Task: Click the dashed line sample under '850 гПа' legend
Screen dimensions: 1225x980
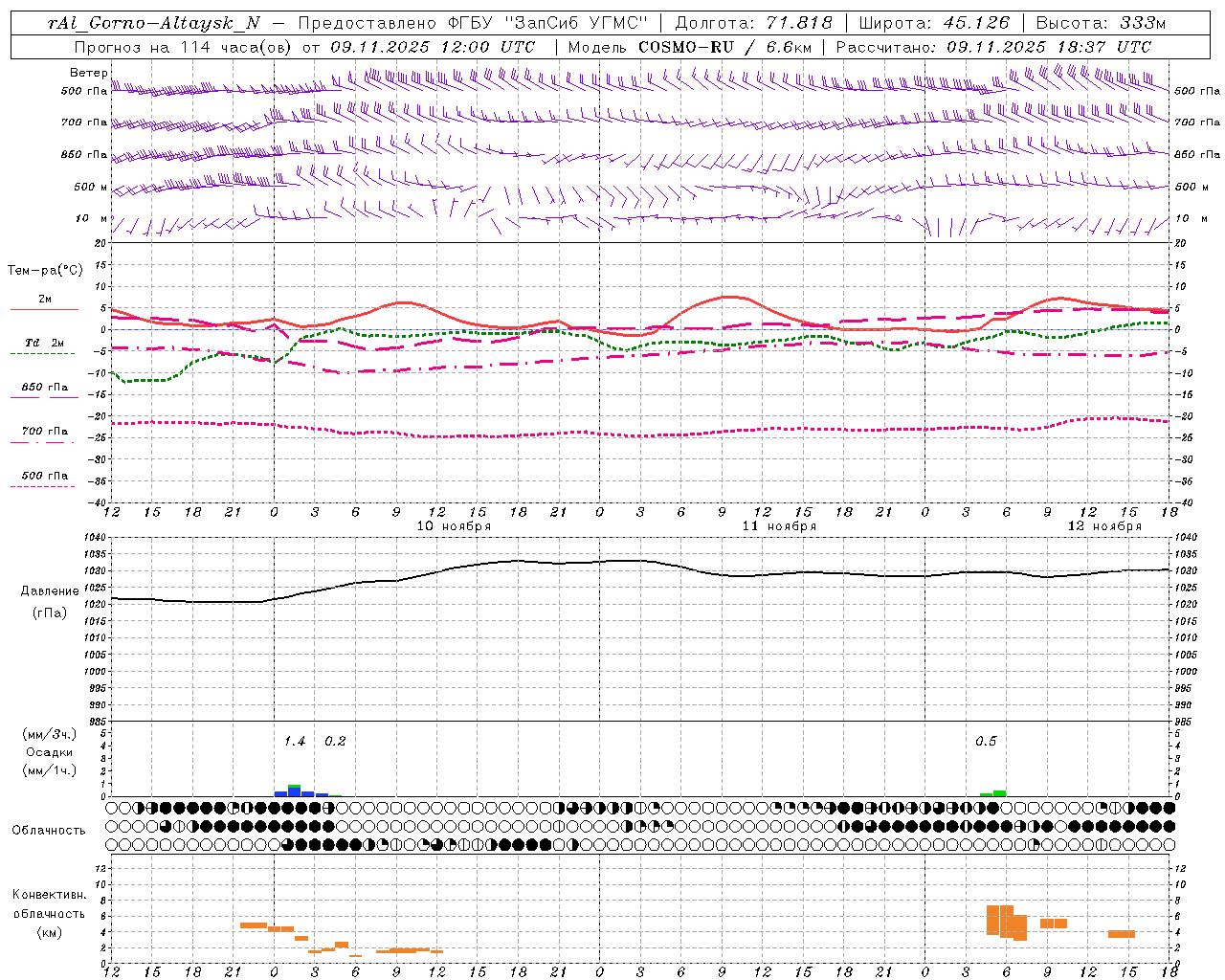Action: tap(44, 397)
